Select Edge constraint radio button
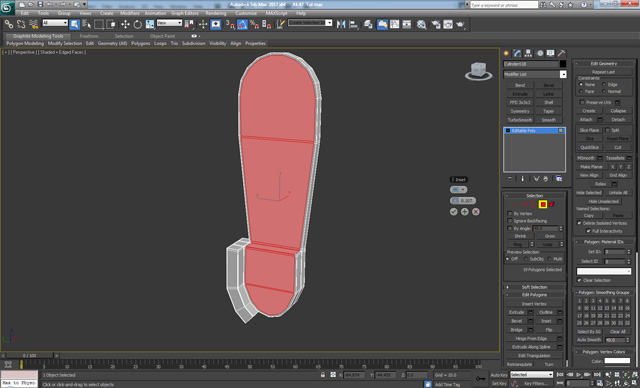The height and width of the screenshot is (388, 640). coord(604,84)
